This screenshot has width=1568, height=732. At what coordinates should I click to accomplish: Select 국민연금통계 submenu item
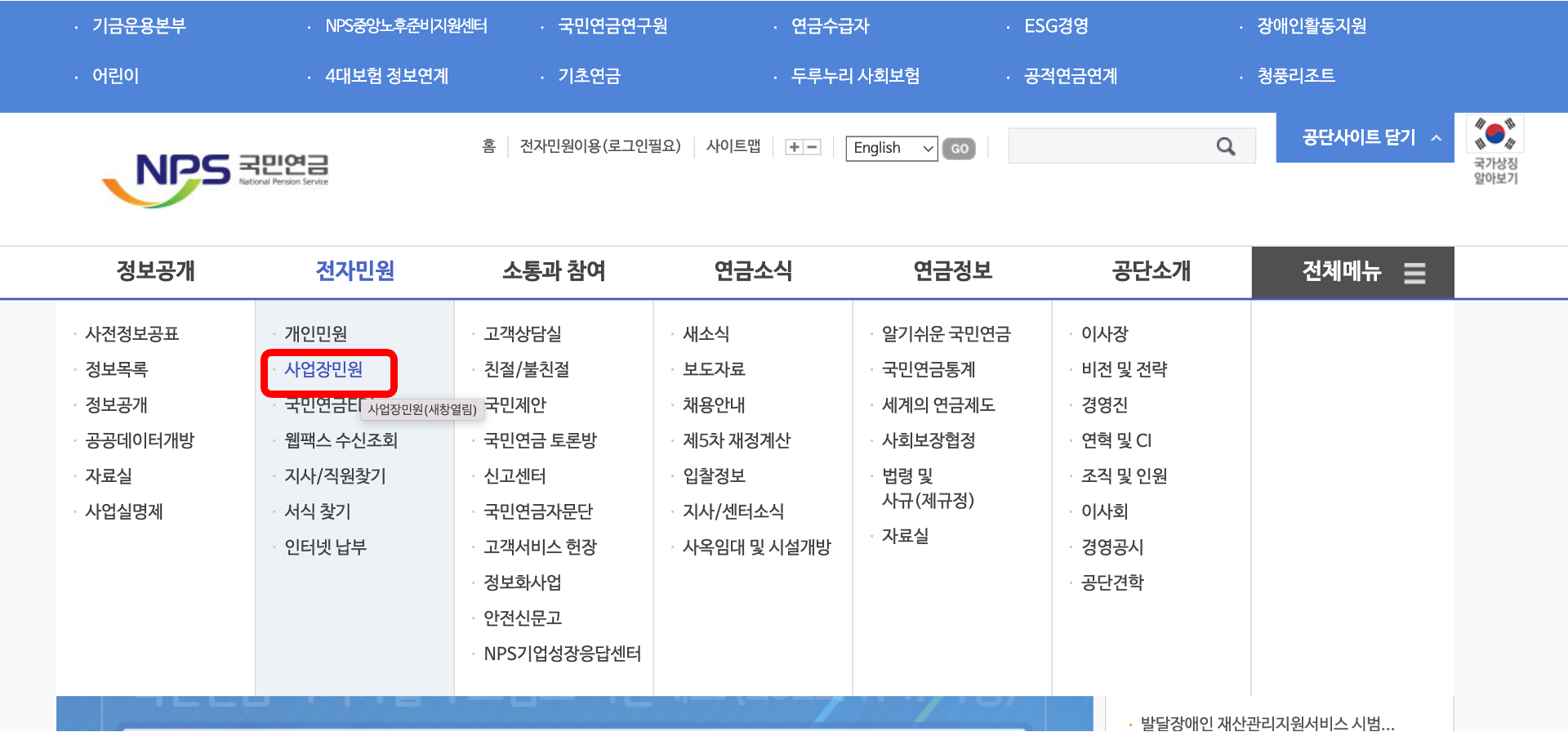(x=929, y=369)
